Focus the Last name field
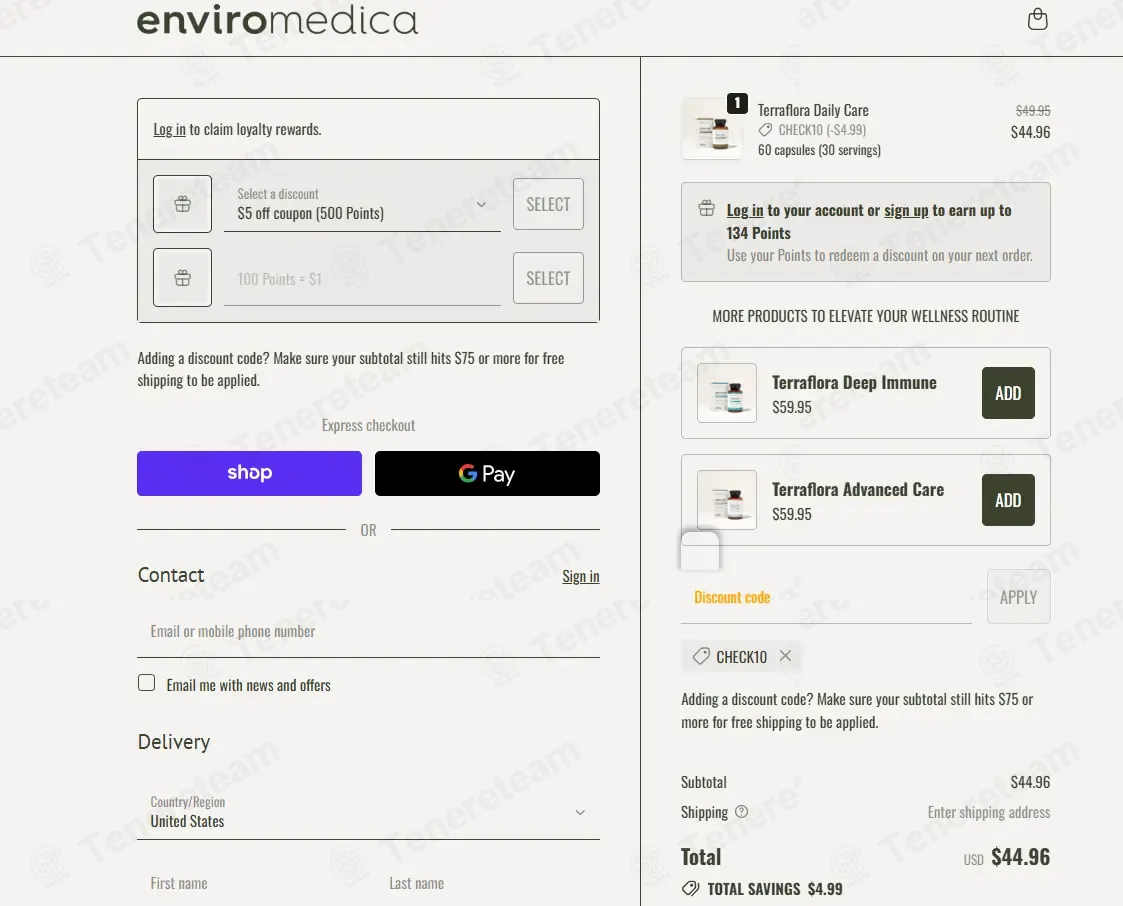Viewport: 1123px width, 906px height. [488, 883]
